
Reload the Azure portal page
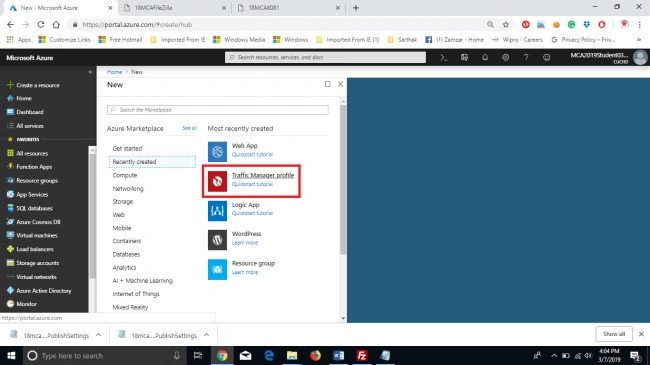tap(41, 24)
